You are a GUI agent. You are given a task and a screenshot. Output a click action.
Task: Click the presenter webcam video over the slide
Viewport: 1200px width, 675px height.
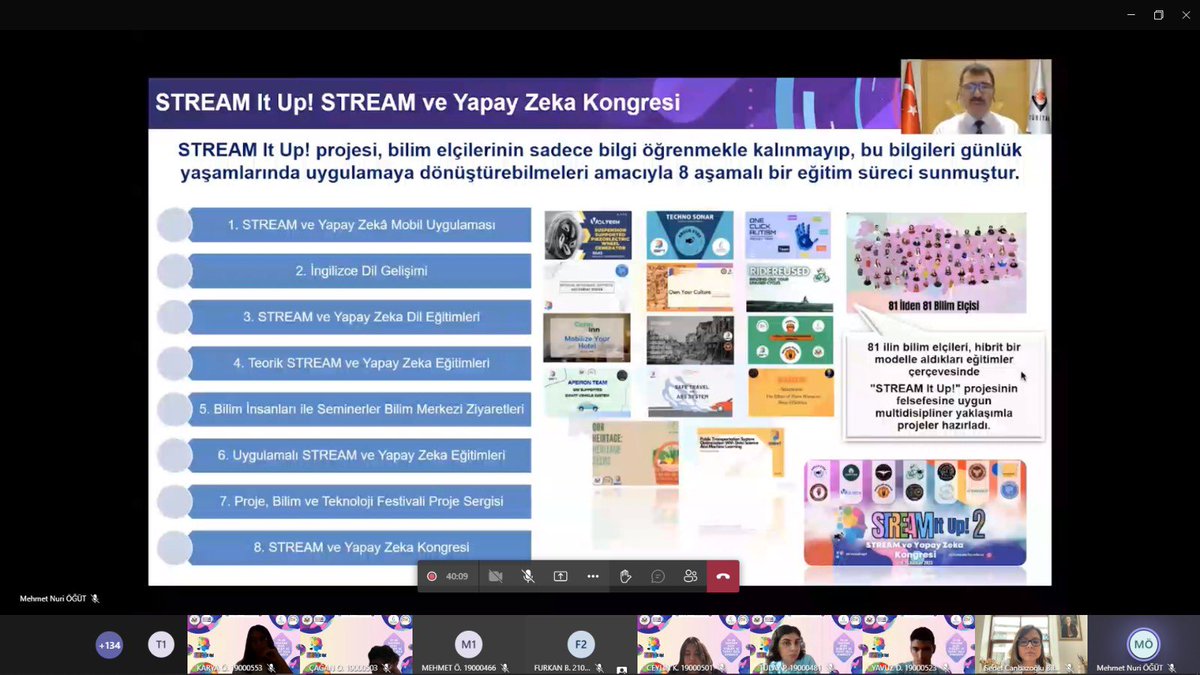(976, 97)
